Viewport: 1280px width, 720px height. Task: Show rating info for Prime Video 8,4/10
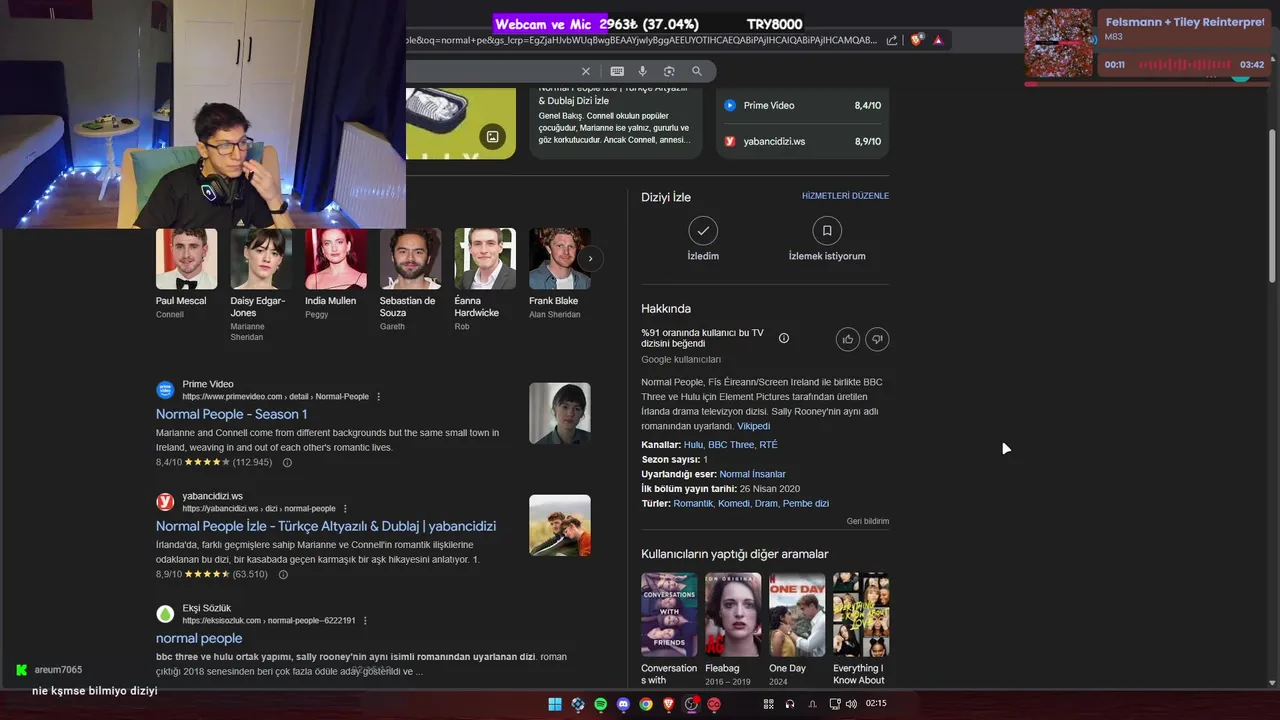(287, 463)
